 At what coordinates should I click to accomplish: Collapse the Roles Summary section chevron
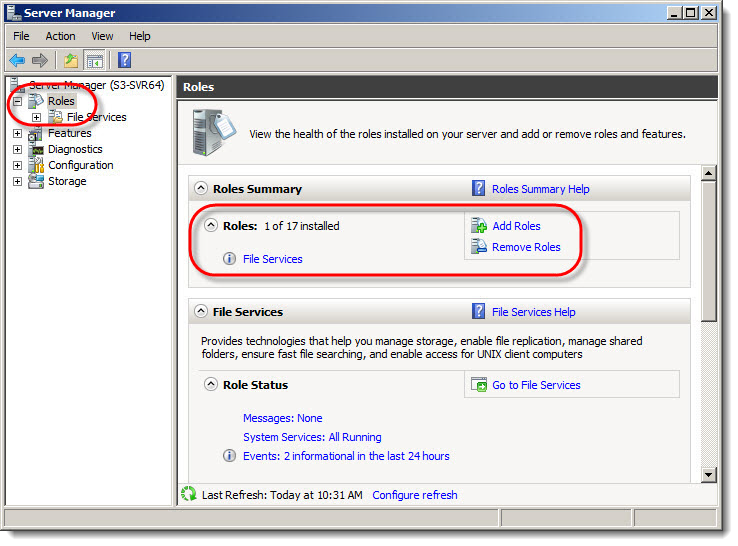[201, 188]
